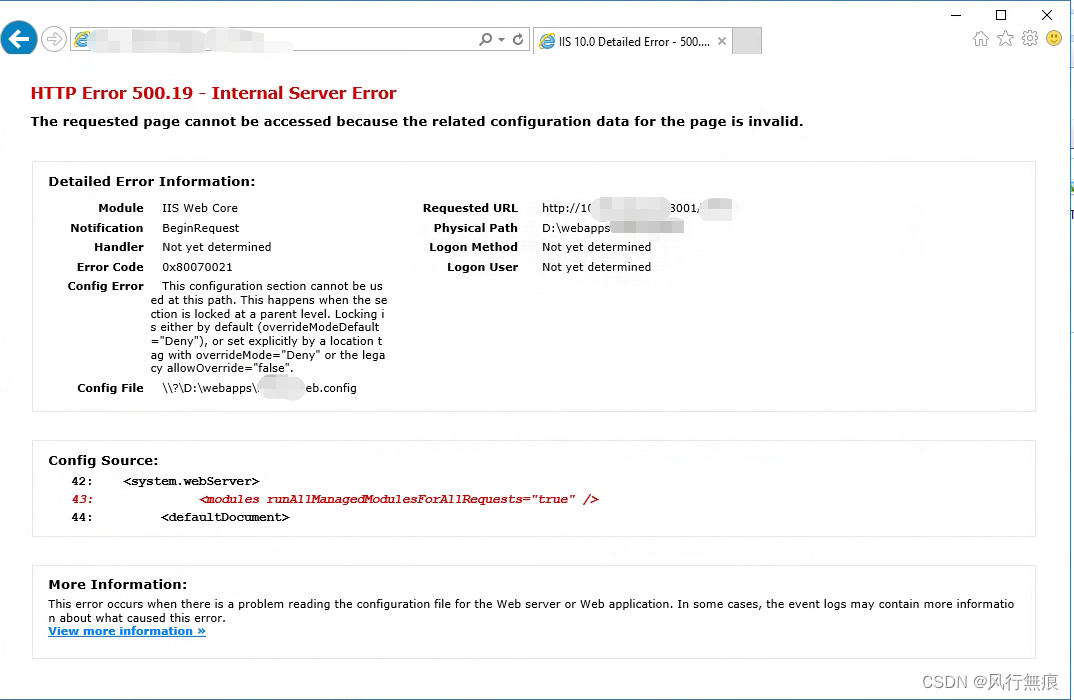Viewport: 1074px width, 700px height.
Task: Follow the 'View more information »' link
Action: (127, 632)
